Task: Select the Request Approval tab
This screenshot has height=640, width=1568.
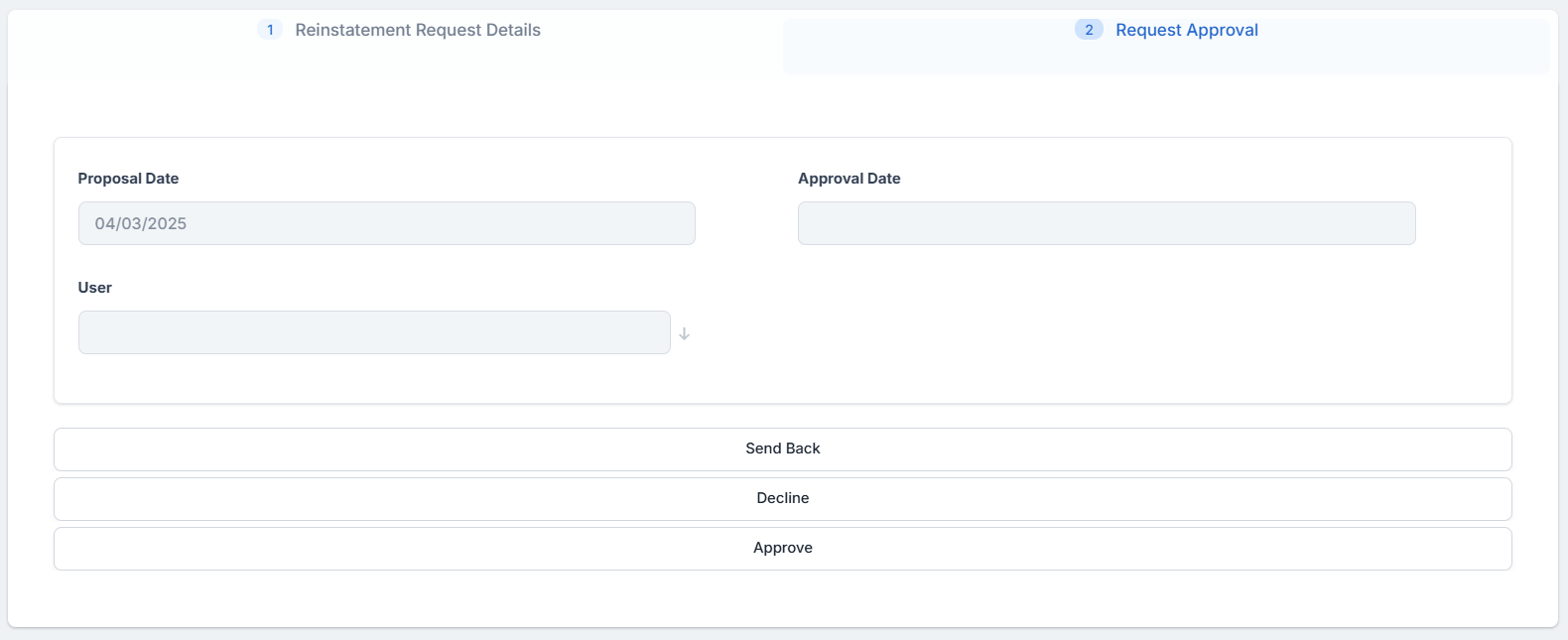Action: click(x=1166, y=46)
